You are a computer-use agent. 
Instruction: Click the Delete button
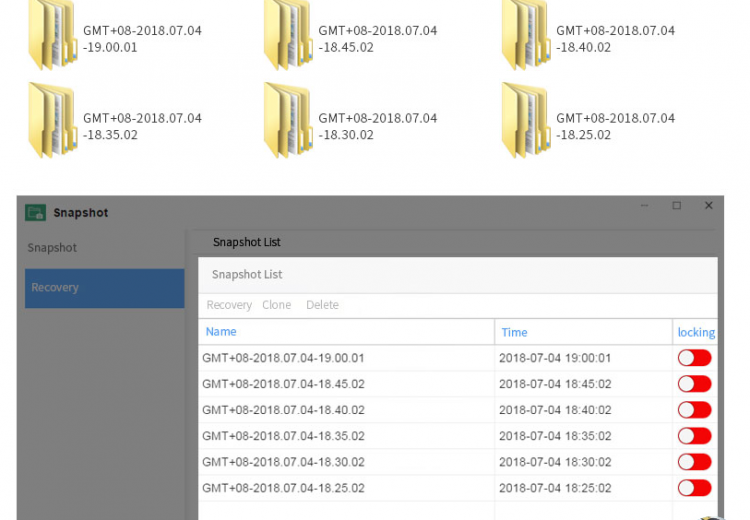(322, 305)
